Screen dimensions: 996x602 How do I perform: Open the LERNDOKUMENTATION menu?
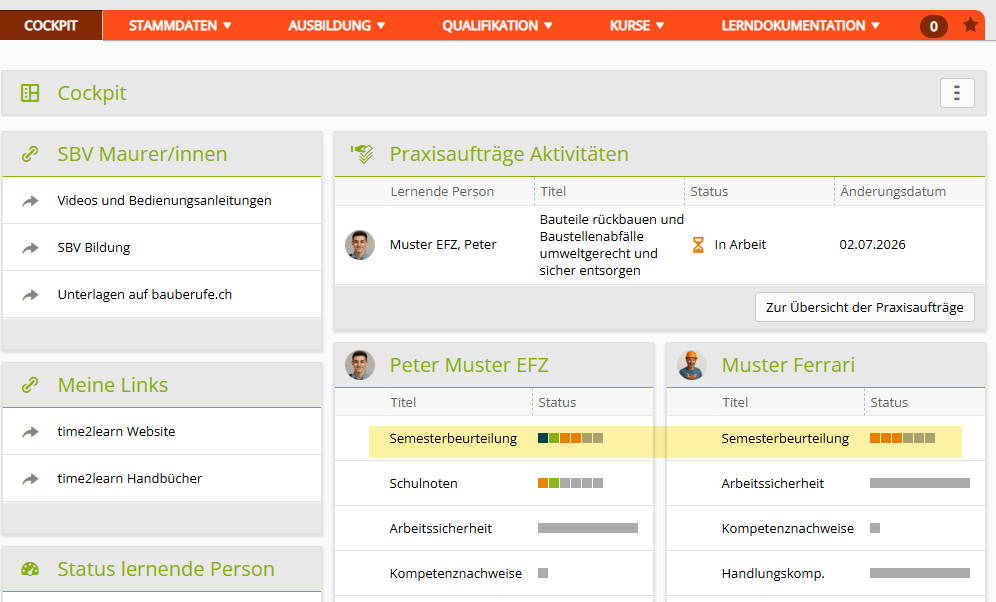point(800,26)
